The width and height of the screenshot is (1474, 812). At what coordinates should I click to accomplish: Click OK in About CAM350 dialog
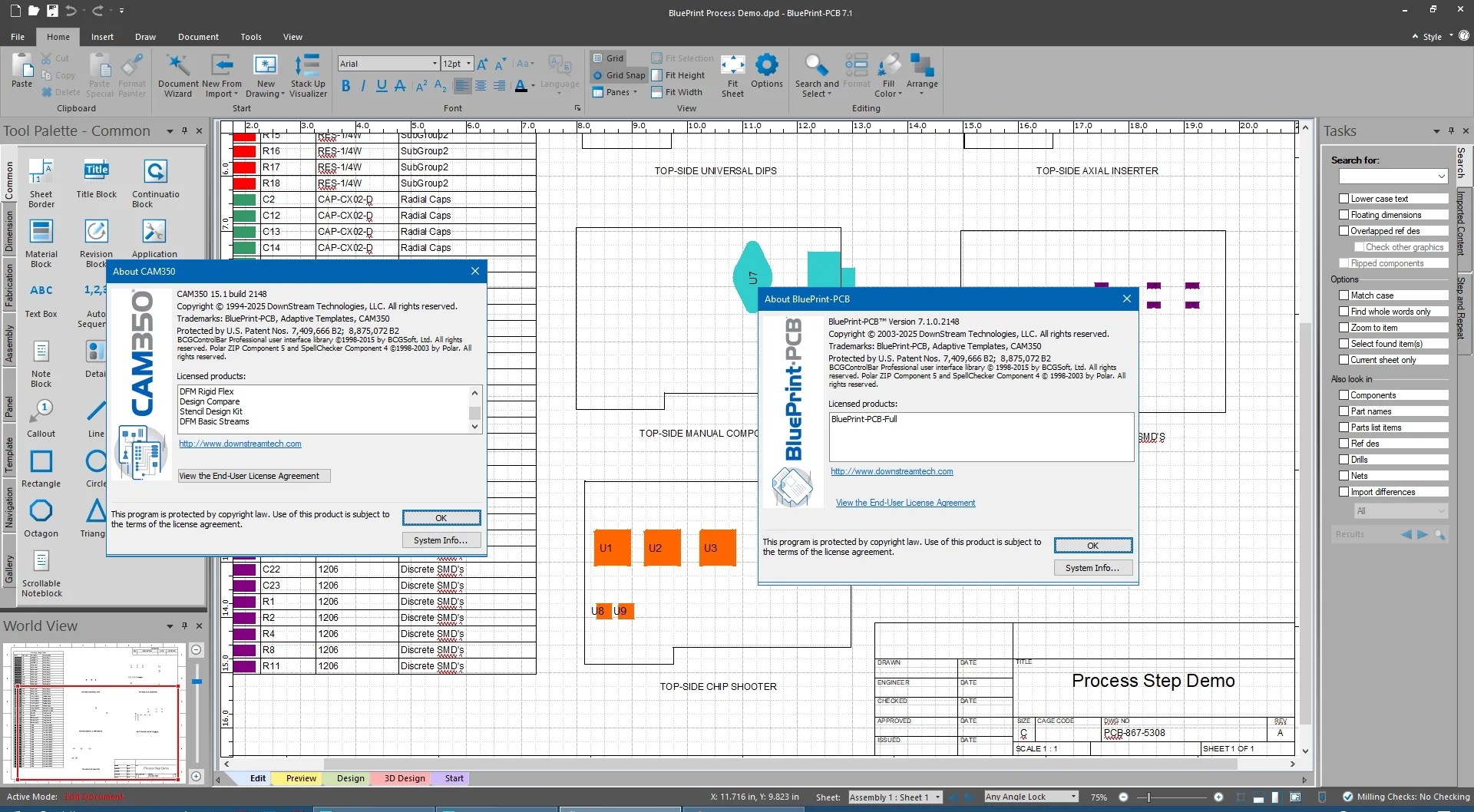click(441, 518)
